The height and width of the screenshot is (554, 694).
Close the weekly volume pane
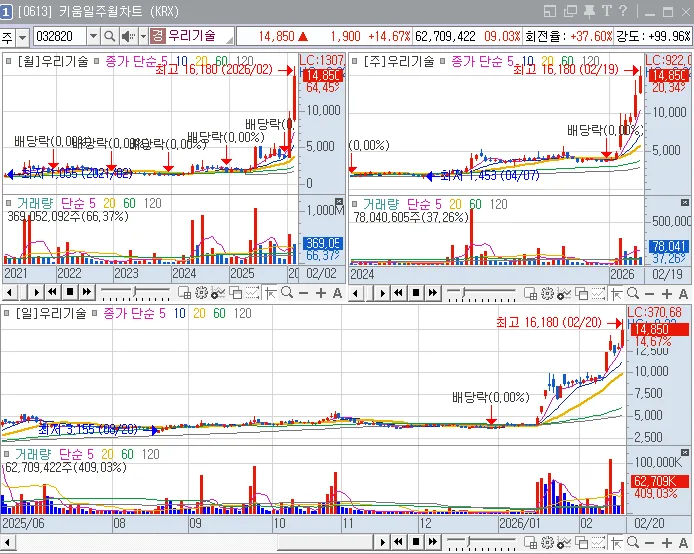pyautogui.click(x=685, y=202)
